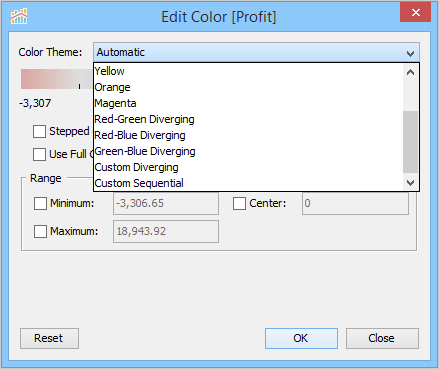Close the Edit Color dialog with red X
The height and width of the screenshot is (369, 439).
415,12
